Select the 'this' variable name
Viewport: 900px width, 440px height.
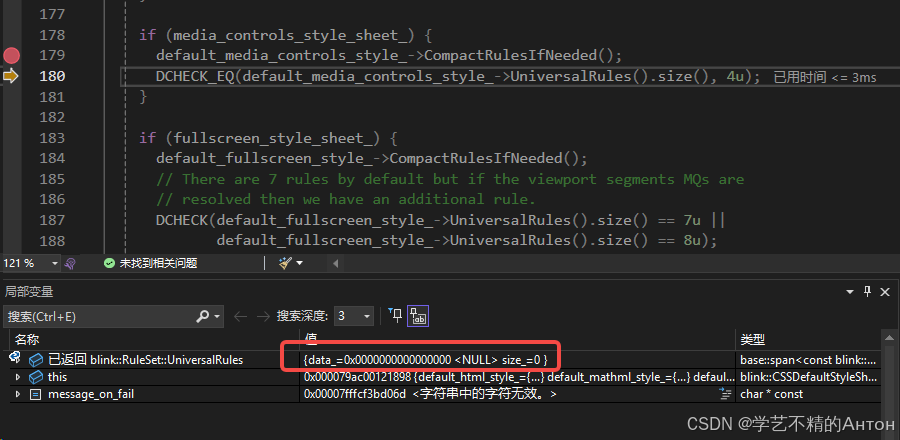click(x=57, y=377)
